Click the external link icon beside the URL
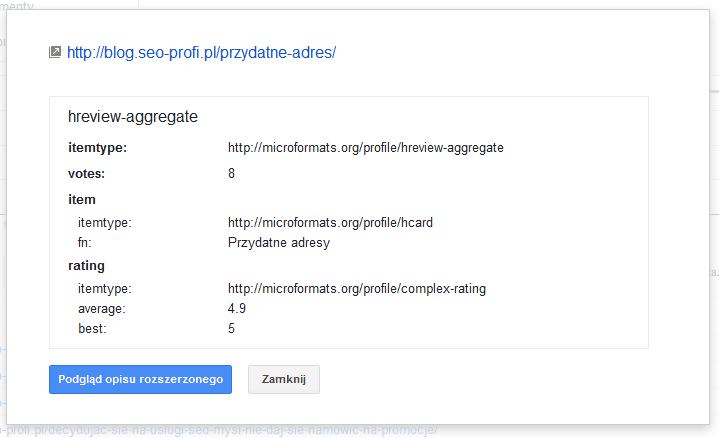 55,52
